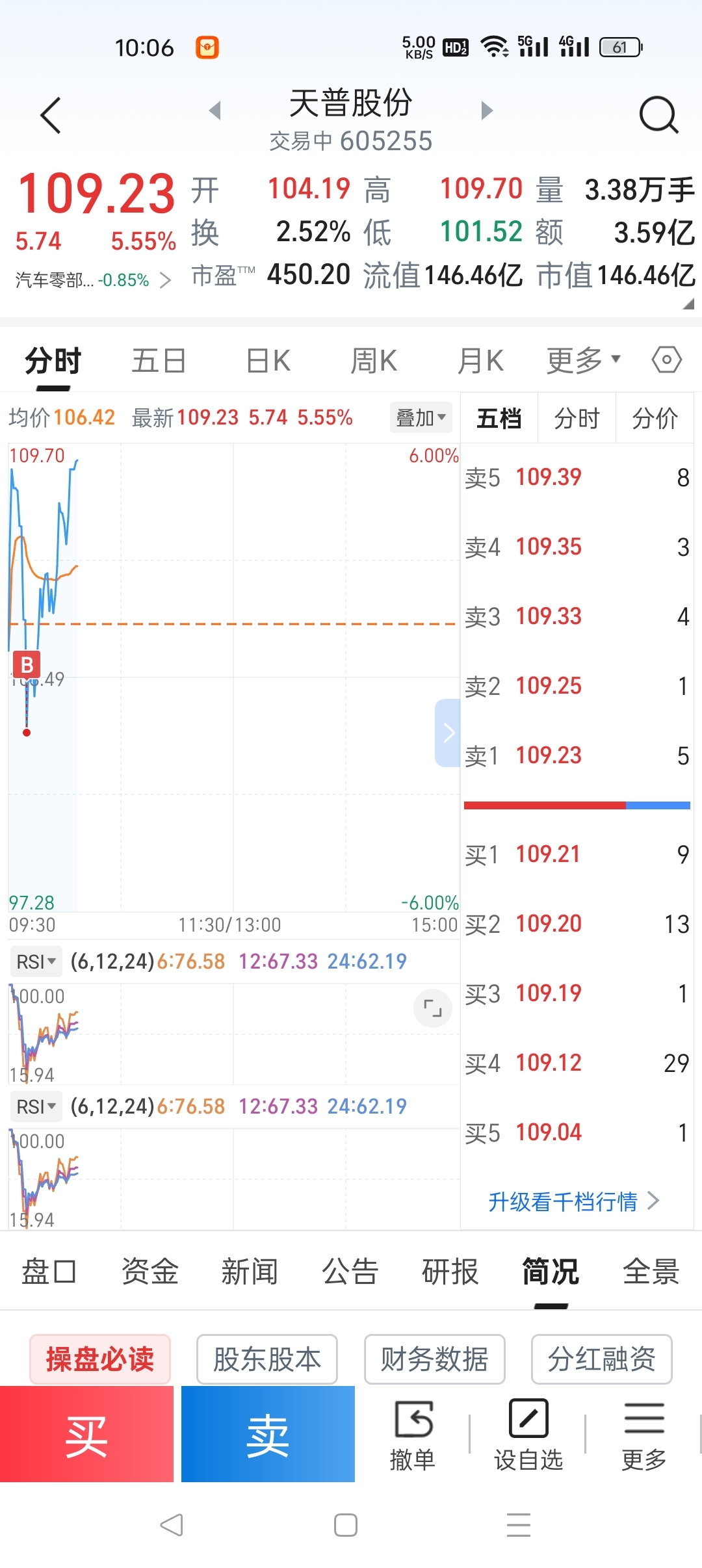Tap the 设自选 add watchlist icon
This screenshot has width=702, height=1568.
pos(528,1435)
